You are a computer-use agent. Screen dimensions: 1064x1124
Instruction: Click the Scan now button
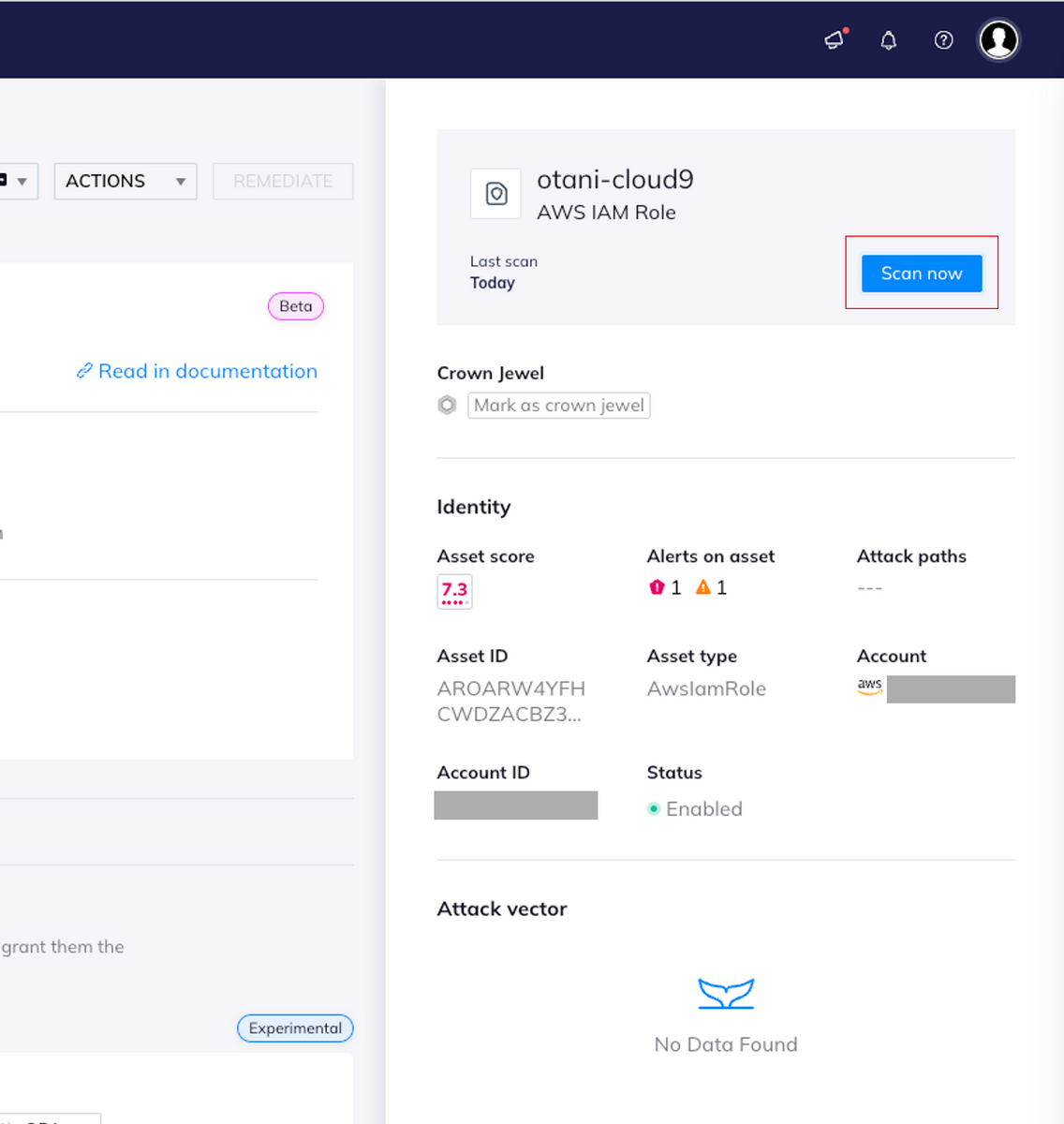click(922, 274)
